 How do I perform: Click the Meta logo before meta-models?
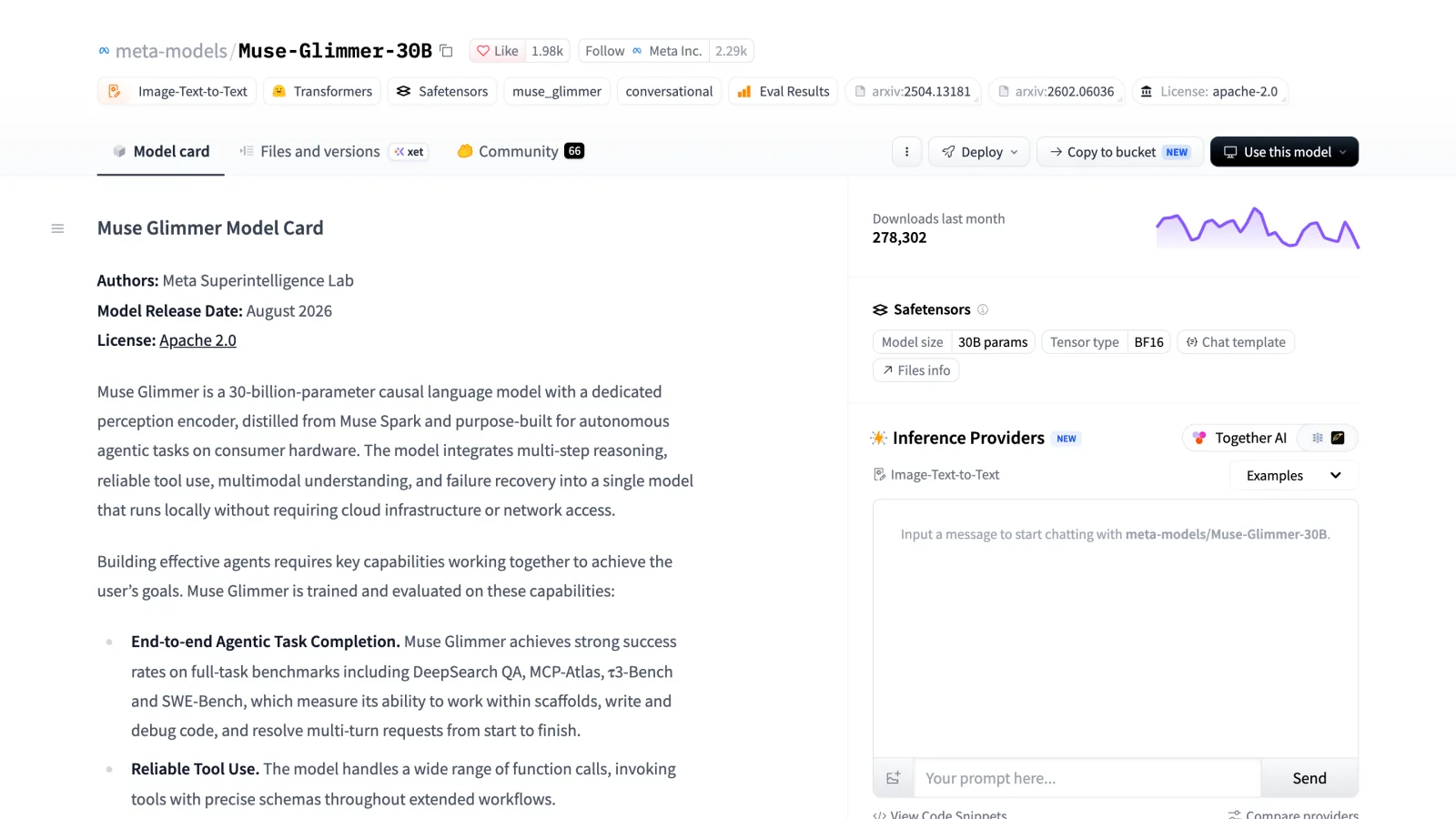point(104,51)
